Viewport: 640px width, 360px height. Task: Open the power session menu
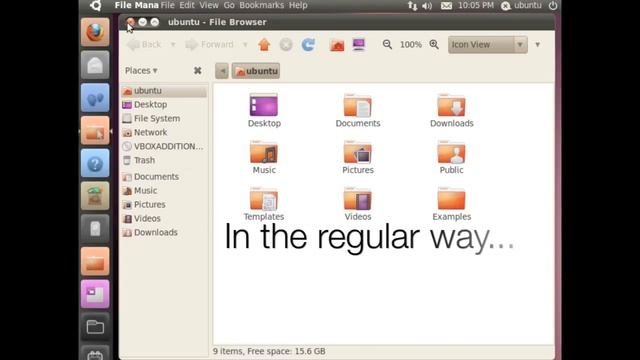pos(553,6)
